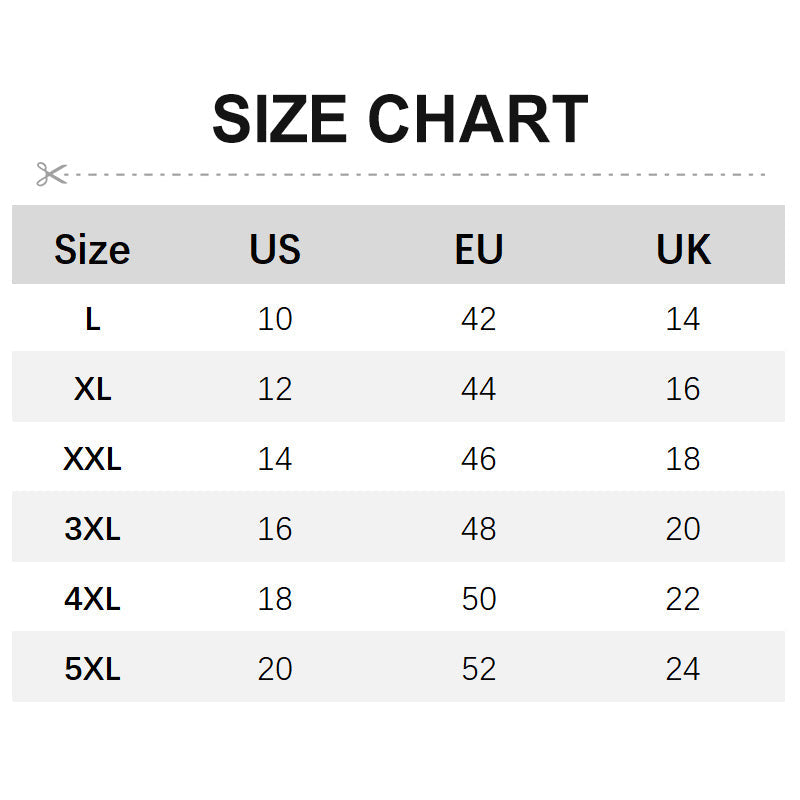Click UK value 20 in 3XL row
The width and height of the screenshot is (800, 800).
click(x=683, y=529)
